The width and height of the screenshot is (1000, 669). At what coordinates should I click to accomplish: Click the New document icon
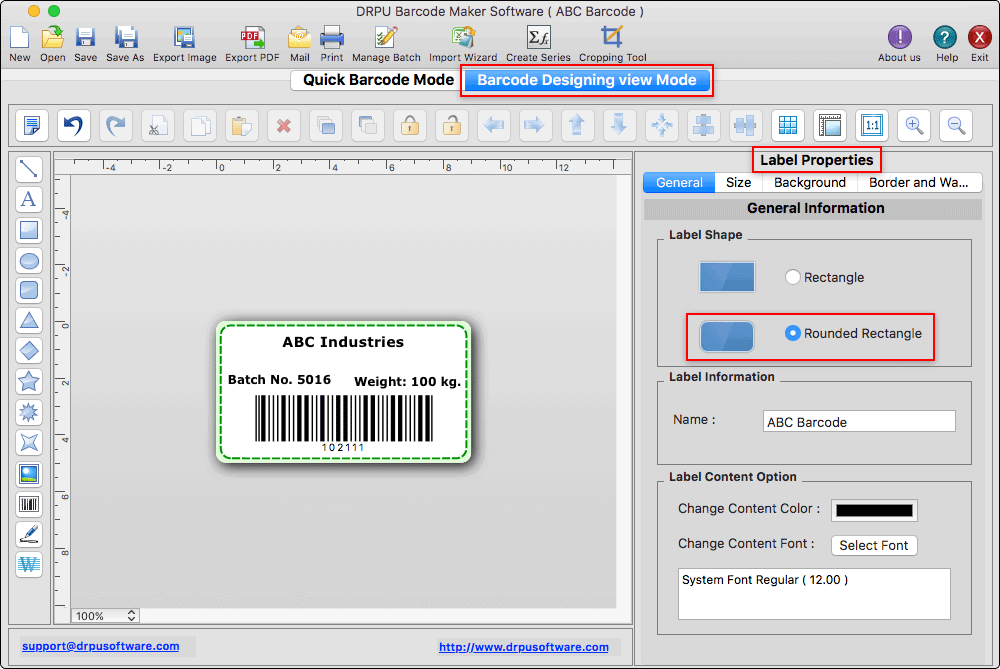pos(20,43)
